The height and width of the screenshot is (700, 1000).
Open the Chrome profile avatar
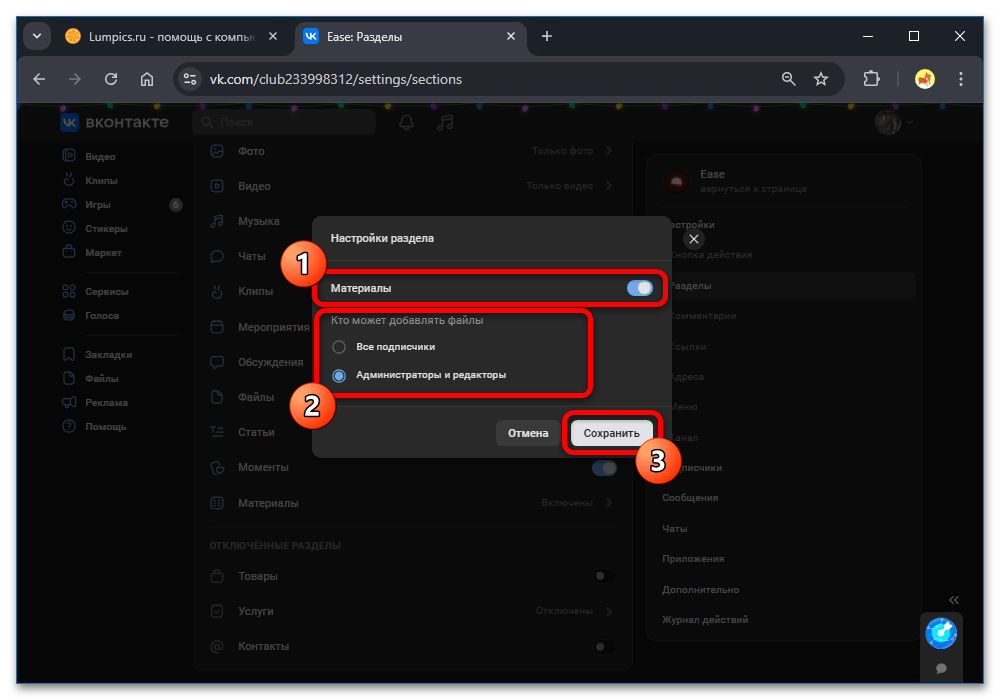925,79
